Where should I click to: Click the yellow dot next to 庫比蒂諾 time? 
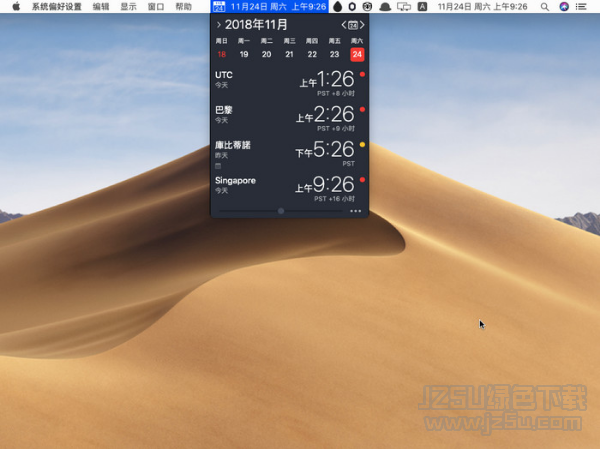[362, 144]
